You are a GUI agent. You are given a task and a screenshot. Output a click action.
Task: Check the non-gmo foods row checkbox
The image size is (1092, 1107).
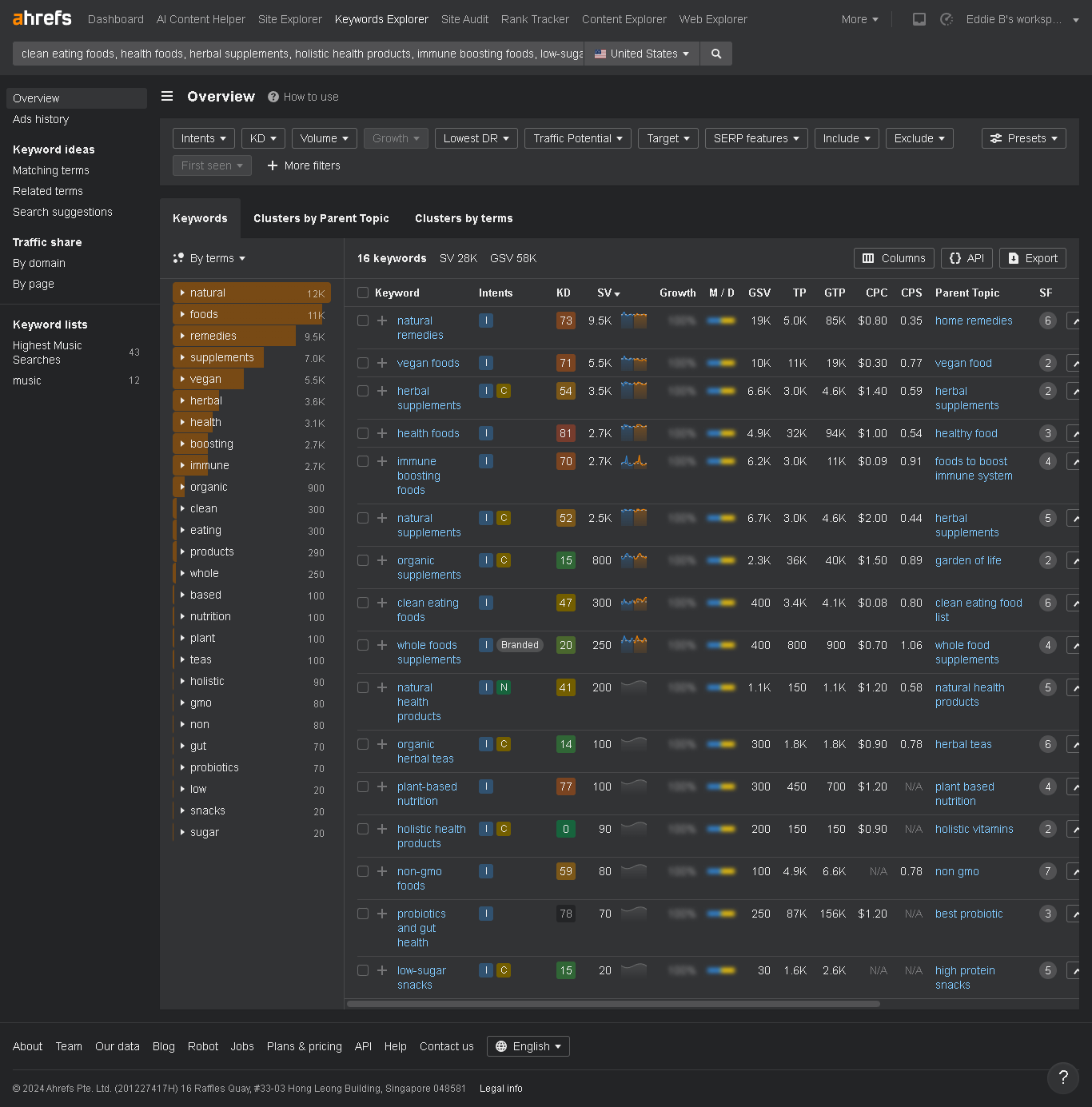click(x=363, y=871)
